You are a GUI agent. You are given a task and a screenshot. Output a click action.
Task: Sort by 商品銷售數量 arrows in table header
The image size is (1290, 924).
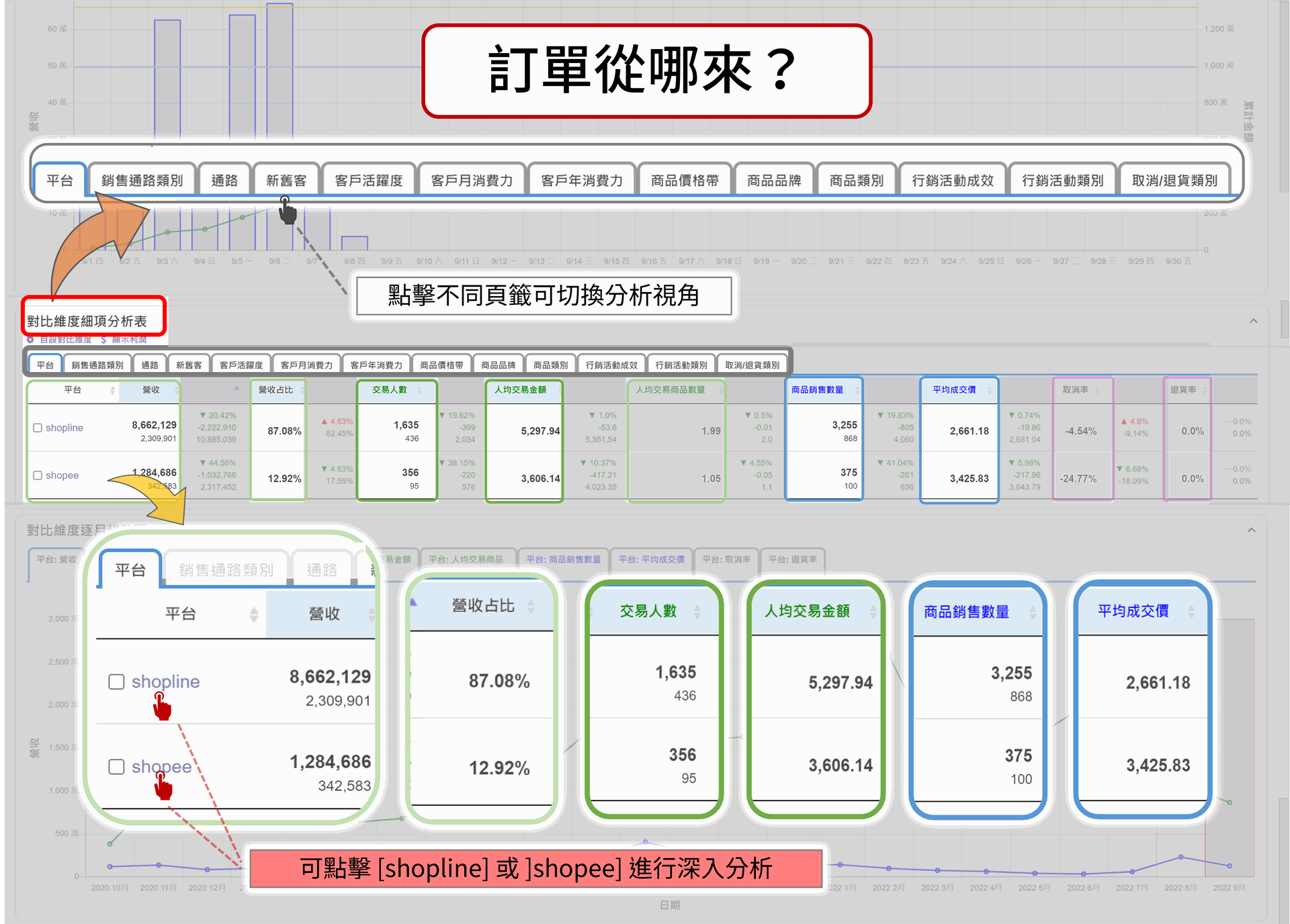tap(857, 390)
